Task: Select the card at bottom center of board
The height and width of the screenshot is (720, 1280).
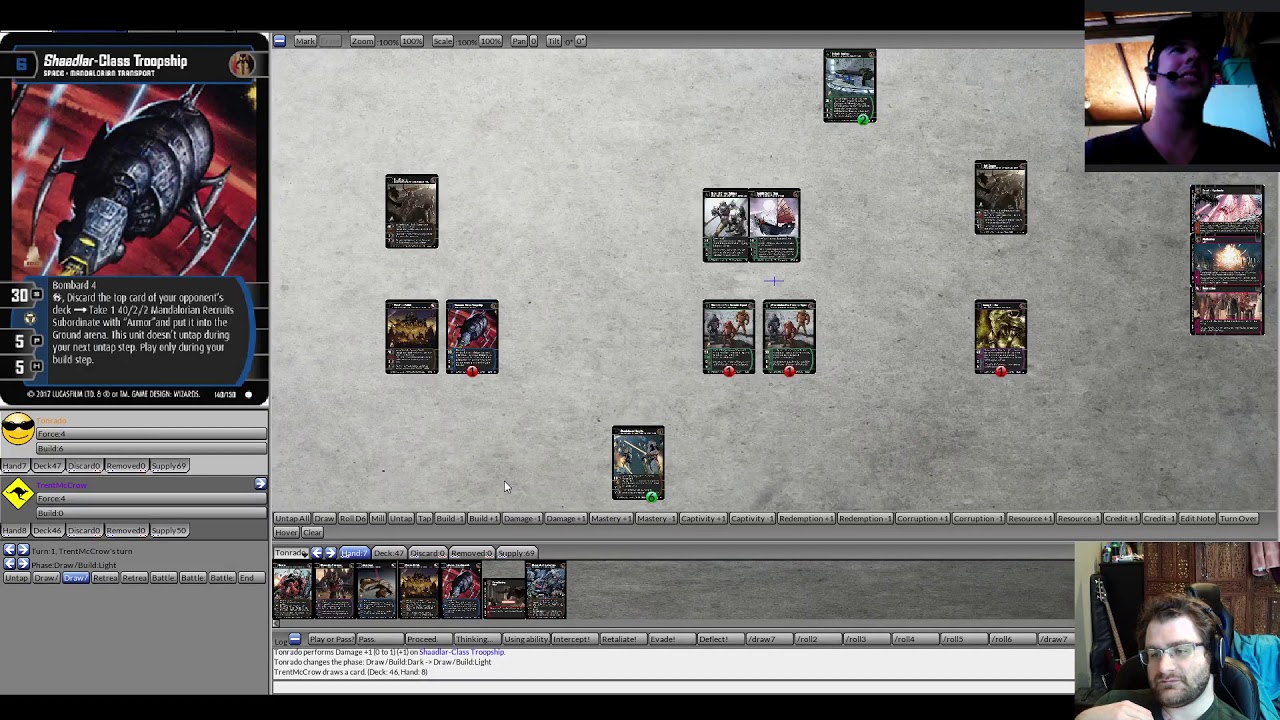Action: click(x=638, y=463)
